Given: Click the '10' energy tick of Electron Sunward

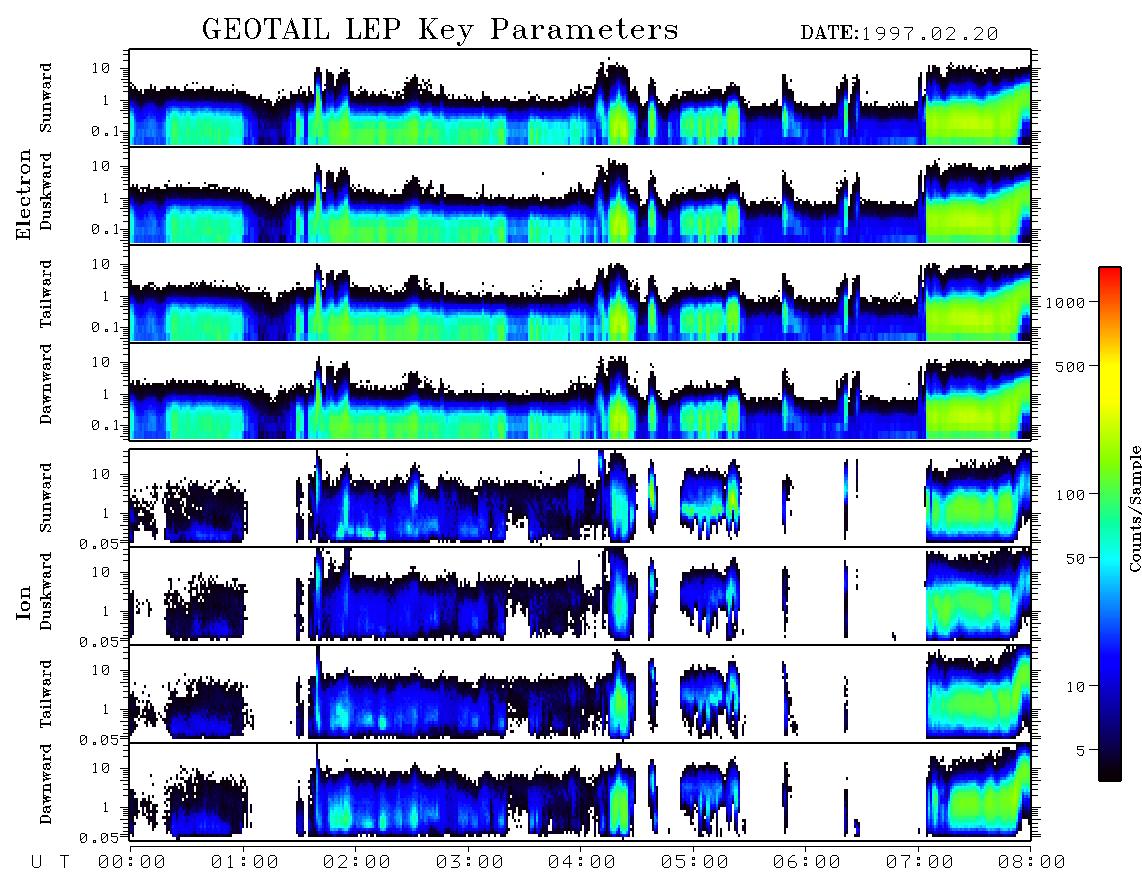Looking at the screenshot, I should (101, 68).
